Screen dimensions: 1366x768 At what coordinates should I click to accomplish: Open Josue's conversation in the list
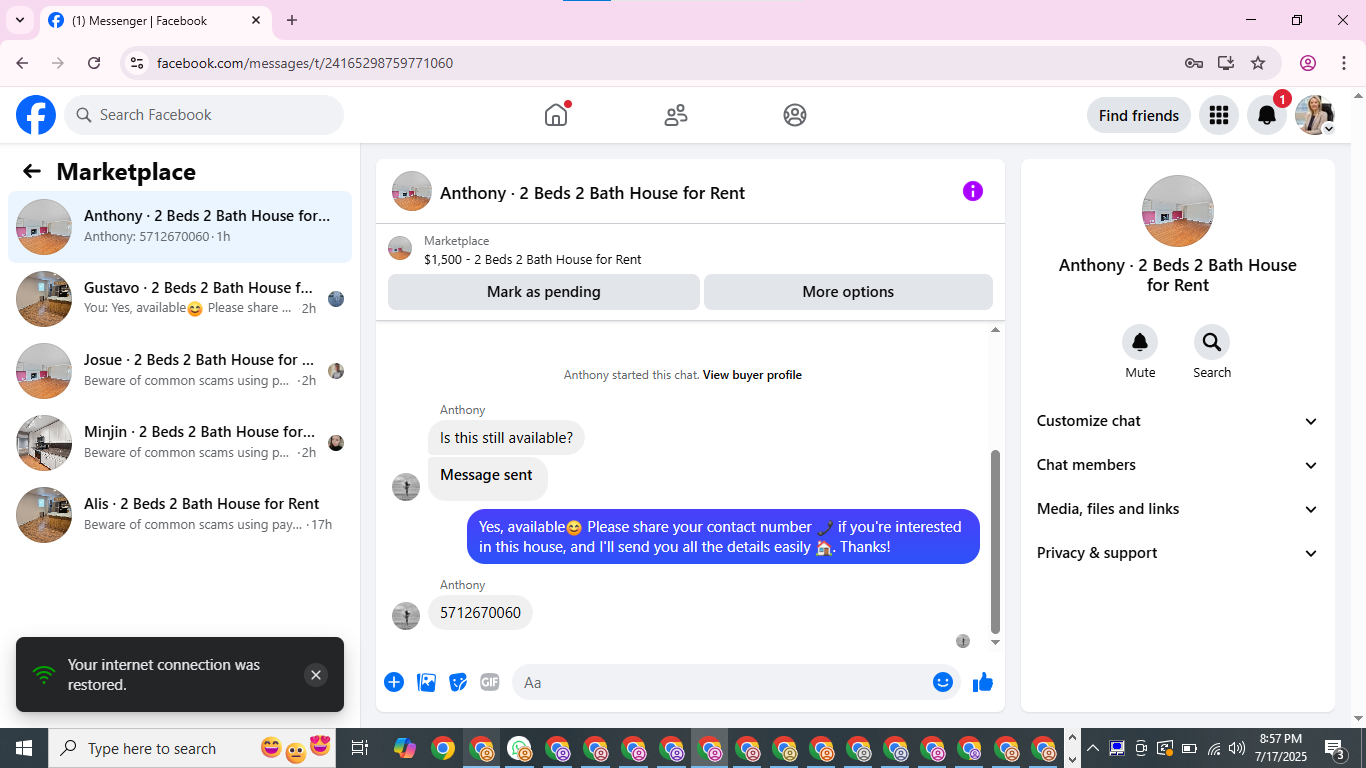tap(180, 371)
